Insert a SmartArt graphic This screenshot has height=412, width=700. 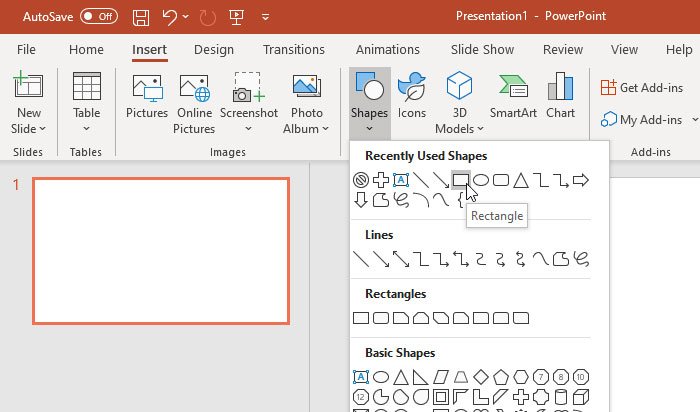513,98
